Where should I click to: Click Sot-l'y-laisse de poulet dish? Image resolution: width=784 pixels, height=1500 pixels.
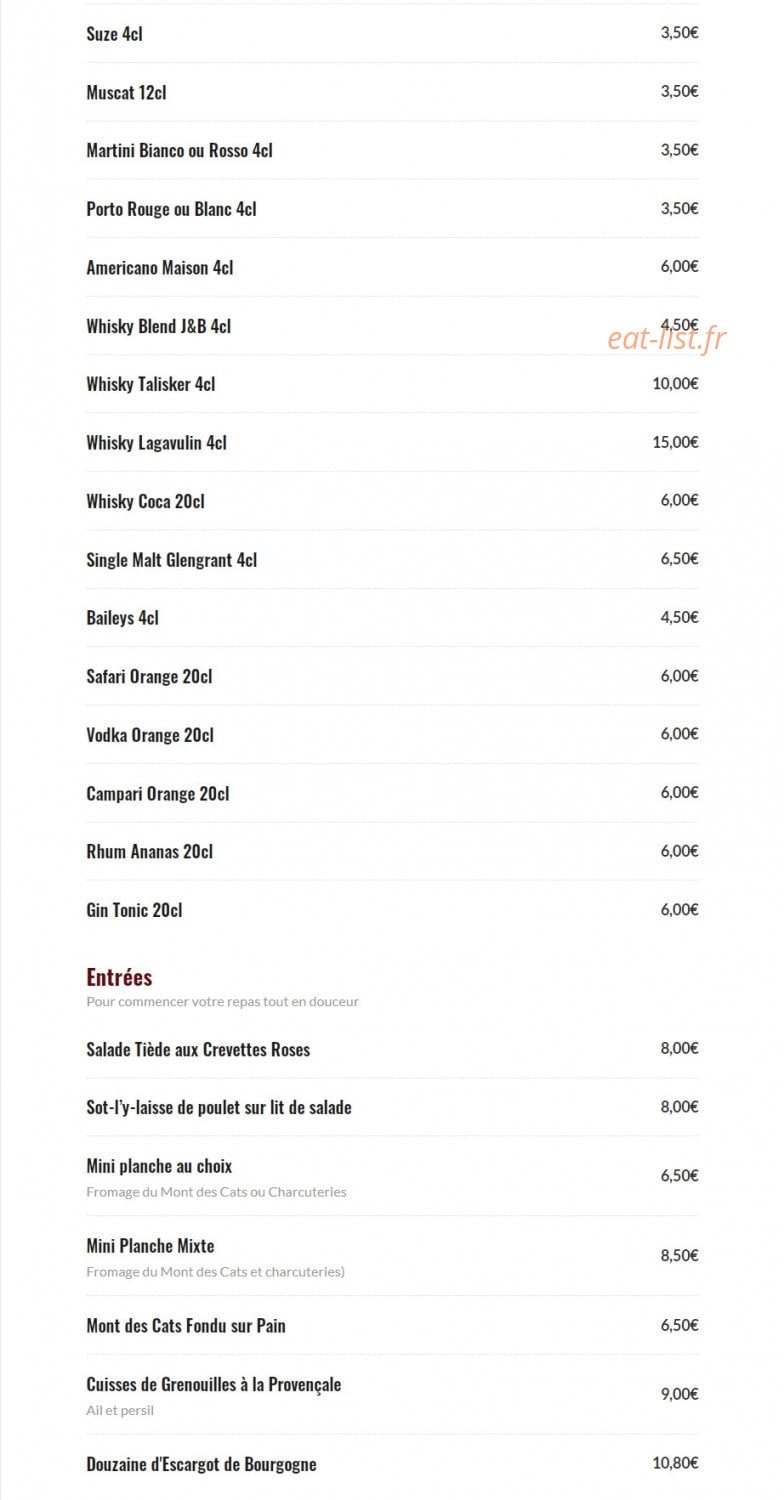click(x=219, y=1108)
